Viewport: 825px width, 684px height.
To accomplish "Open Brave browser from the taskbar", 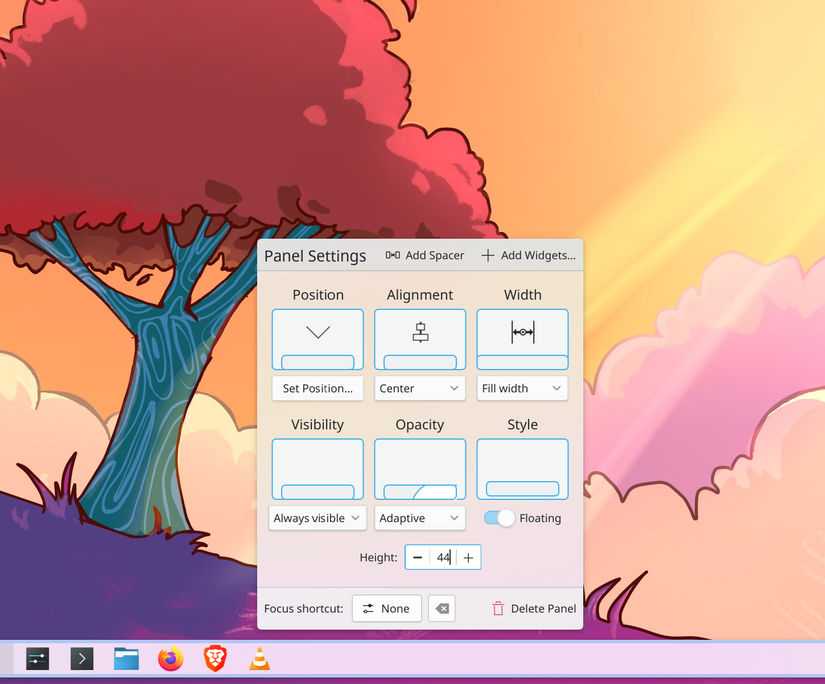I will (x=214, y=659).
